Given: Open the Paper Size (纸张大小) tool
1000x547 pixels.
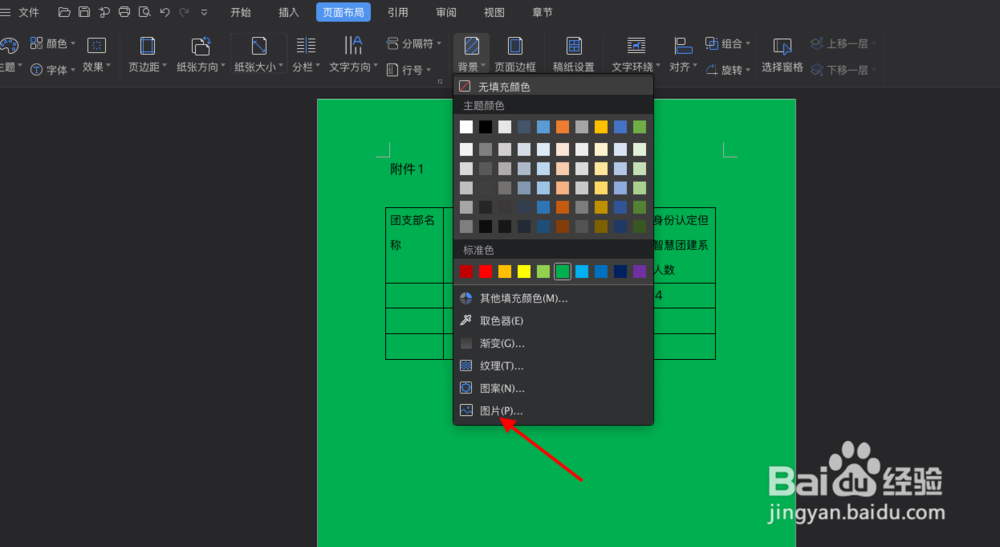Looking at the screenshot, I should (x=258, y=54).
